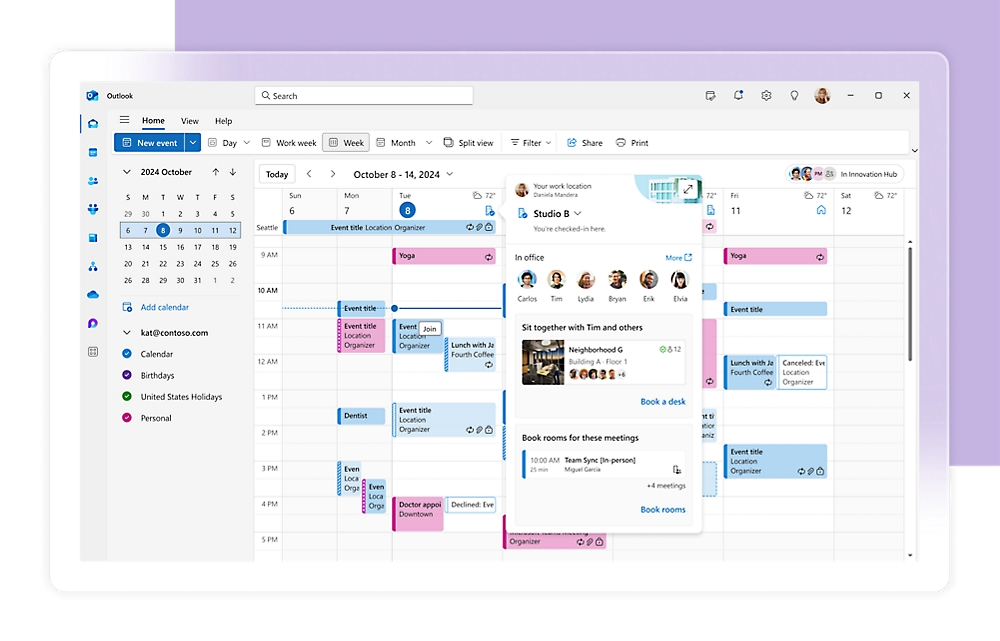Toggle the Calendar checkbox
Screen dimensions: 1000x641
tap(127, 354)
